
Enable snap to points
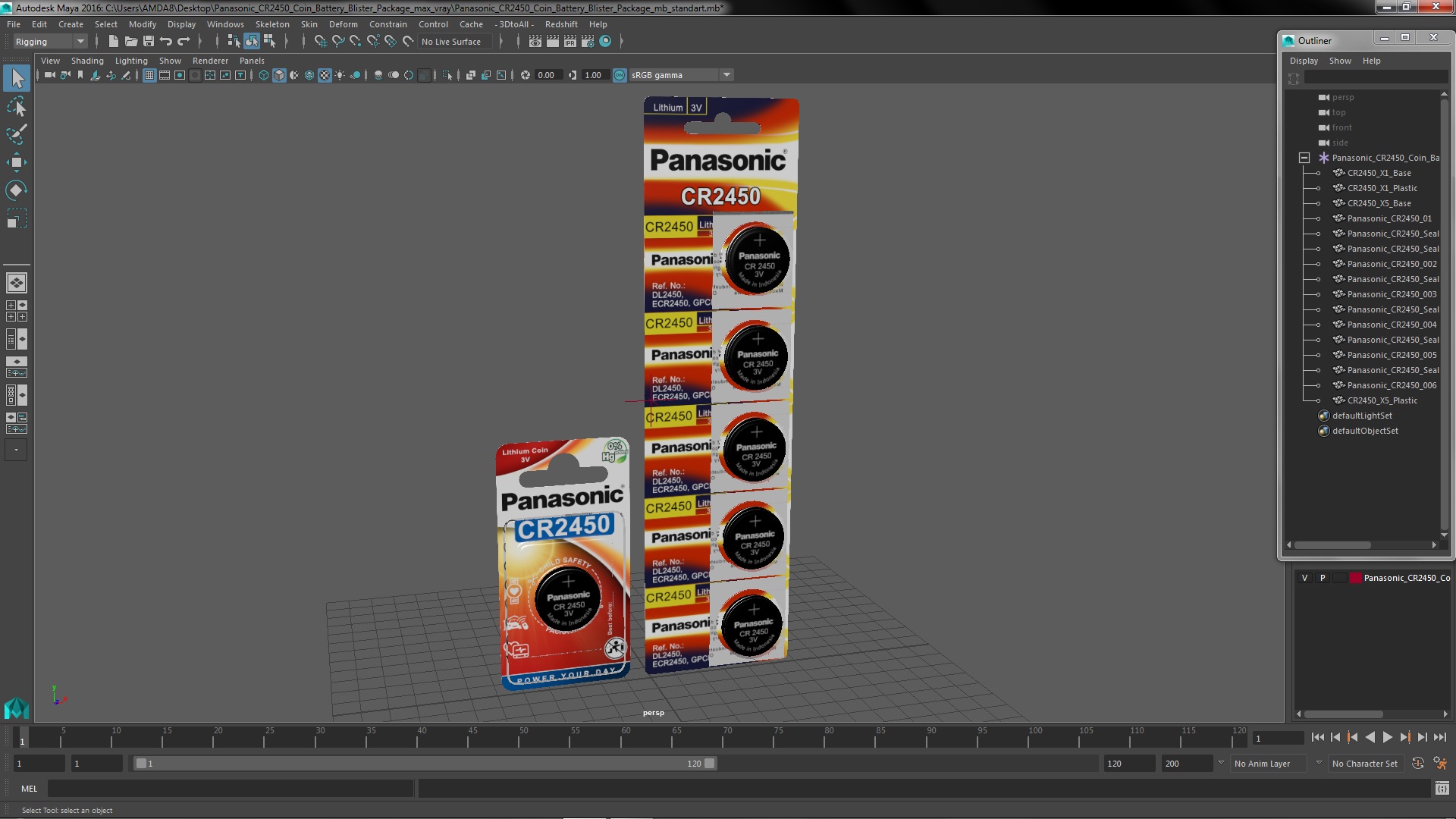tap(356, 42)
